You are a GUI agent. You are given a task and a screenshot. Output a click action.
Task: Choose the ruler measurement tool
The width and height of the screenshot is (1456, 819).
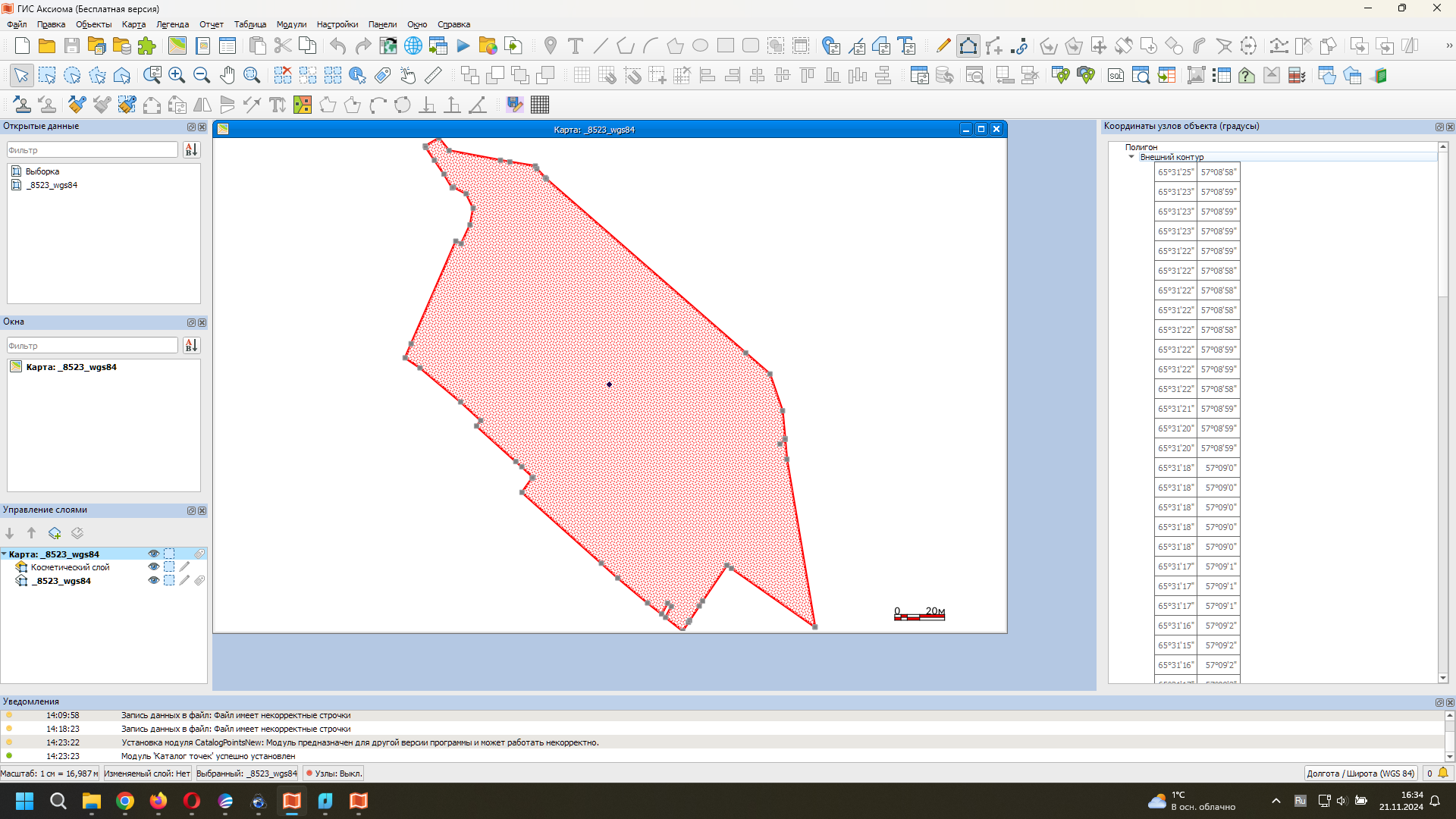433,75
